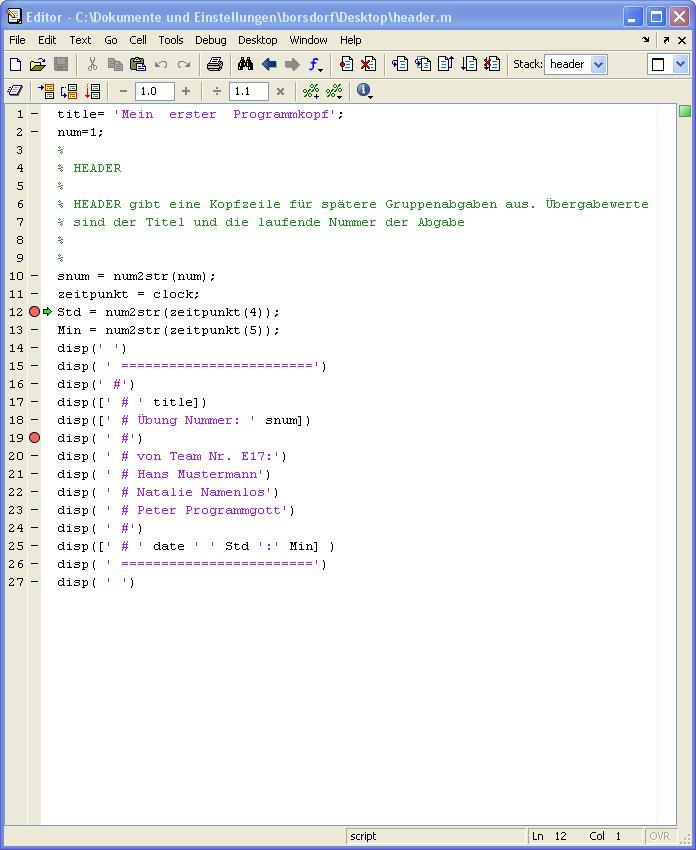The height and width of the screenshot is (850, 696).
Task: Set or clear breakpoint toolbar icon
Action: tap(346, 65)
